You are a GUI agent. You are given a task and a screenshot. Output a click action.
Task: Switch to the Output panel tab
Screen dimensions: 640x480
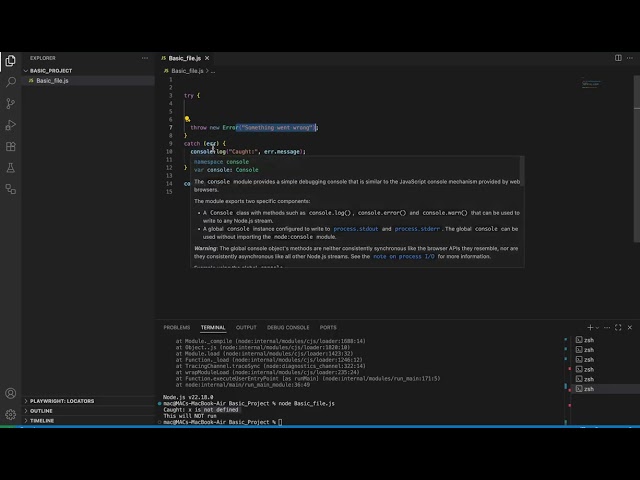pyautogui.click(x=246, y=327)
